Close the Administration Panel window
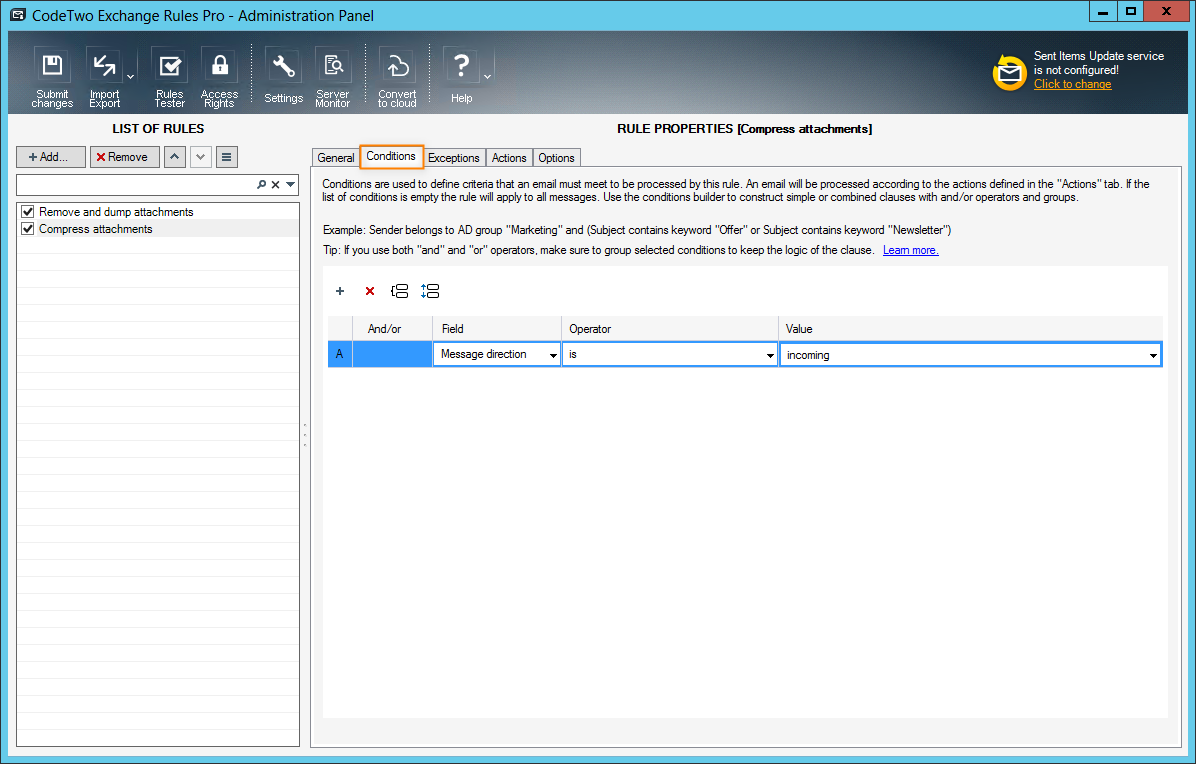 pyautogui.click(x=1166, y=12)
